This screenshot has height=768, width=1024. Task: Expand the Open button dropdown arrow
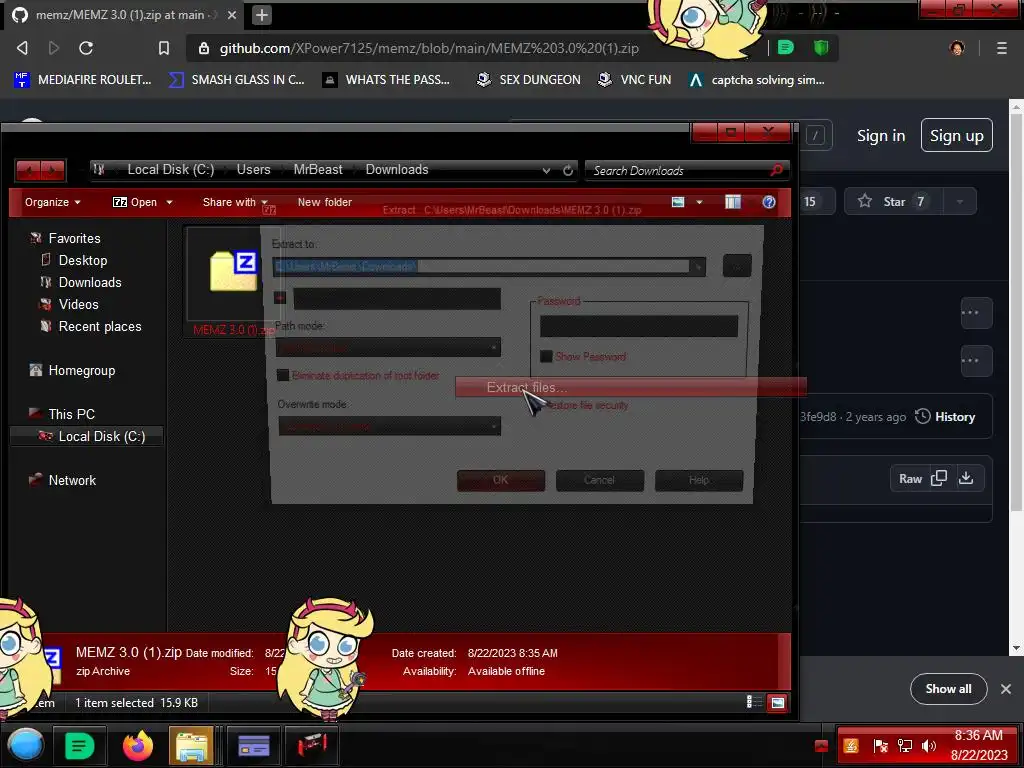click(x=169, y=202)
